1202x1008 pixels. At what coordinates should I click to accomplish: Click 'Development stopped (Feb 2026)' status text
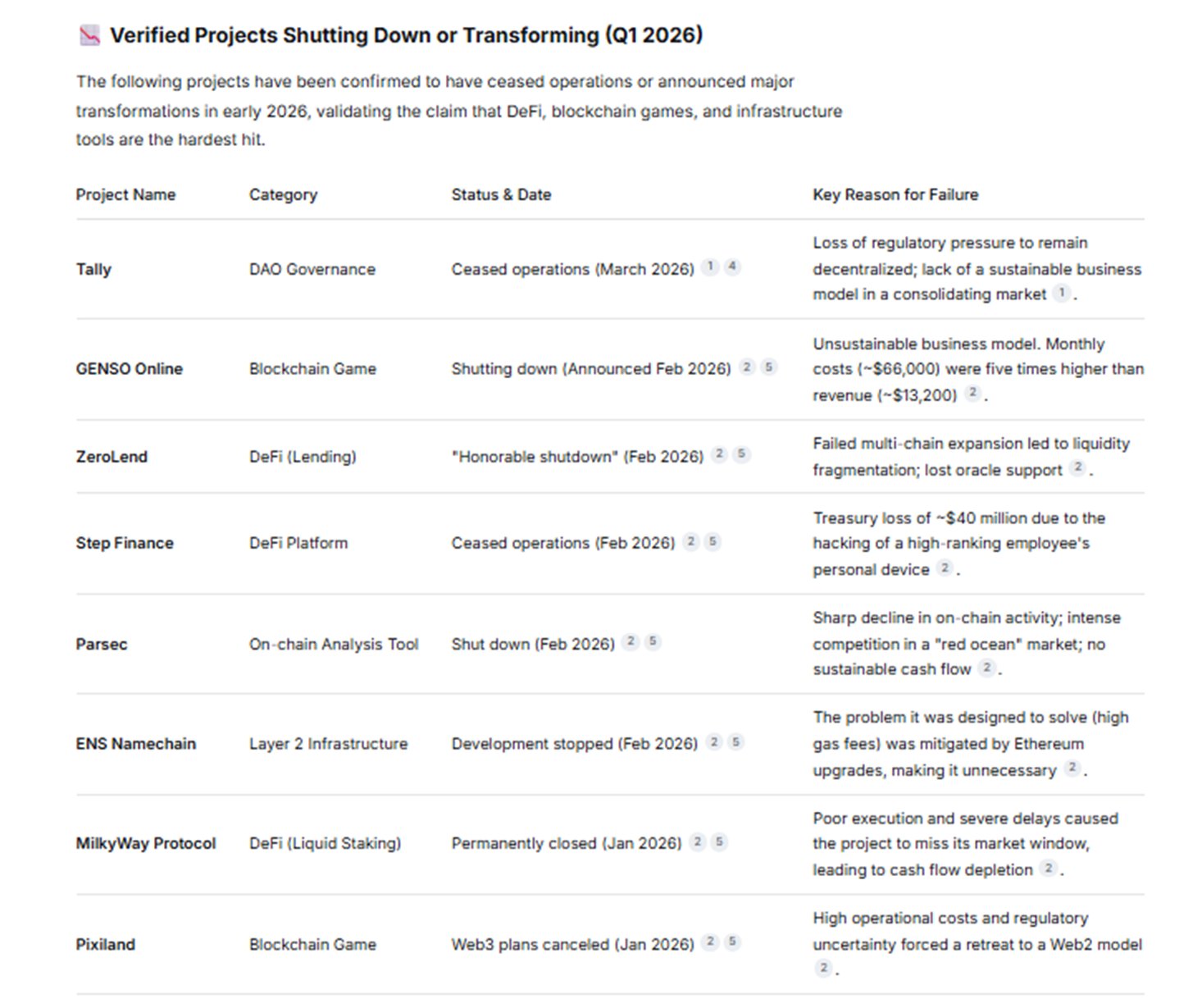point(574,745)
